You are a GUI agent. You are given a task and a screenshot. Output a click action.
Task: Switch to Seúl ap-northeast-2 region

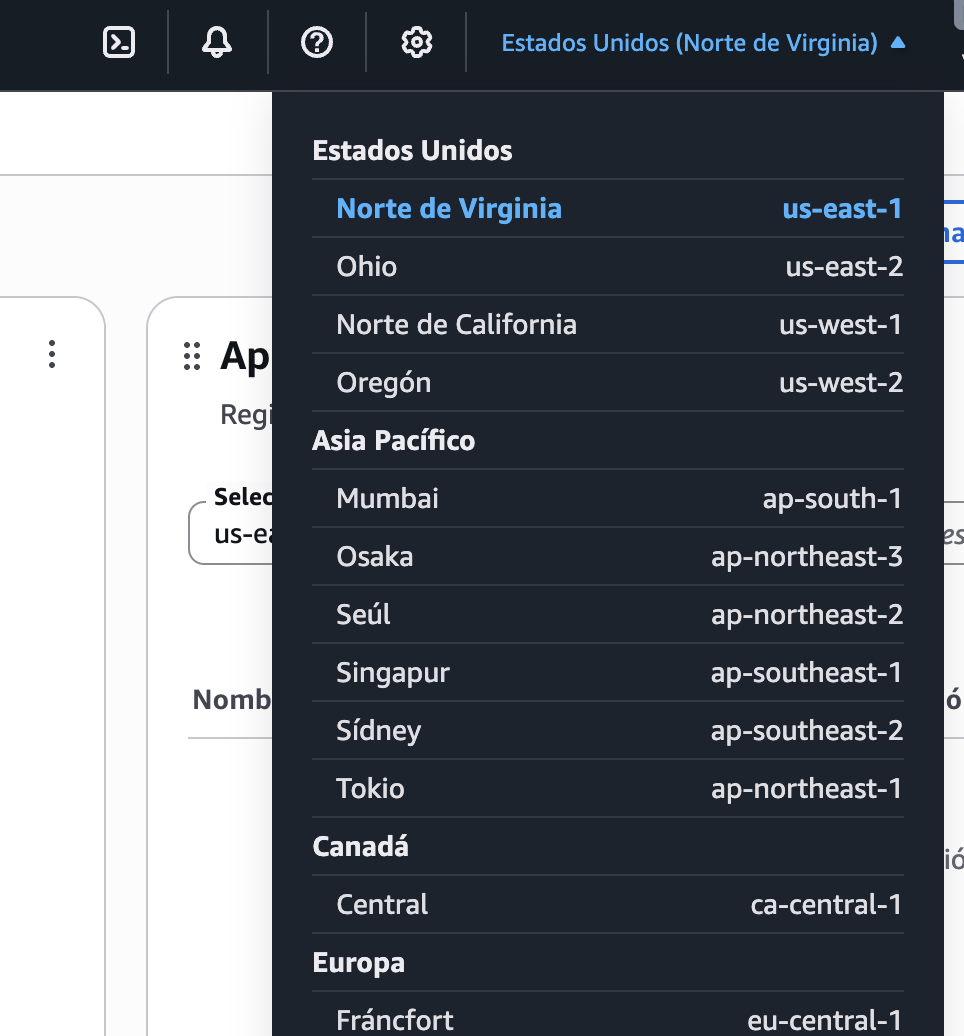[x=607, y=614]
